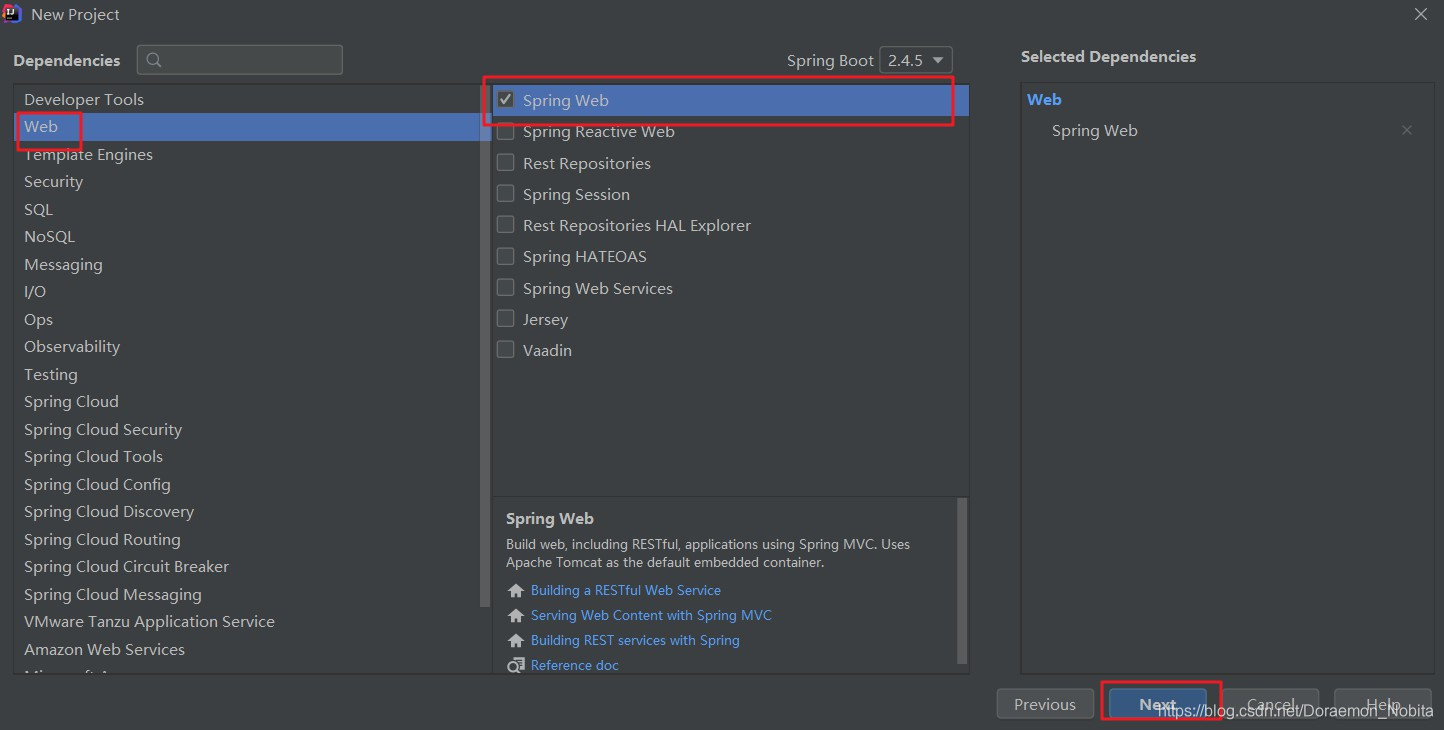Uncheck the Spring Web checkbox
Viewport: 1444px width, 730px height.
click(506, 100)
